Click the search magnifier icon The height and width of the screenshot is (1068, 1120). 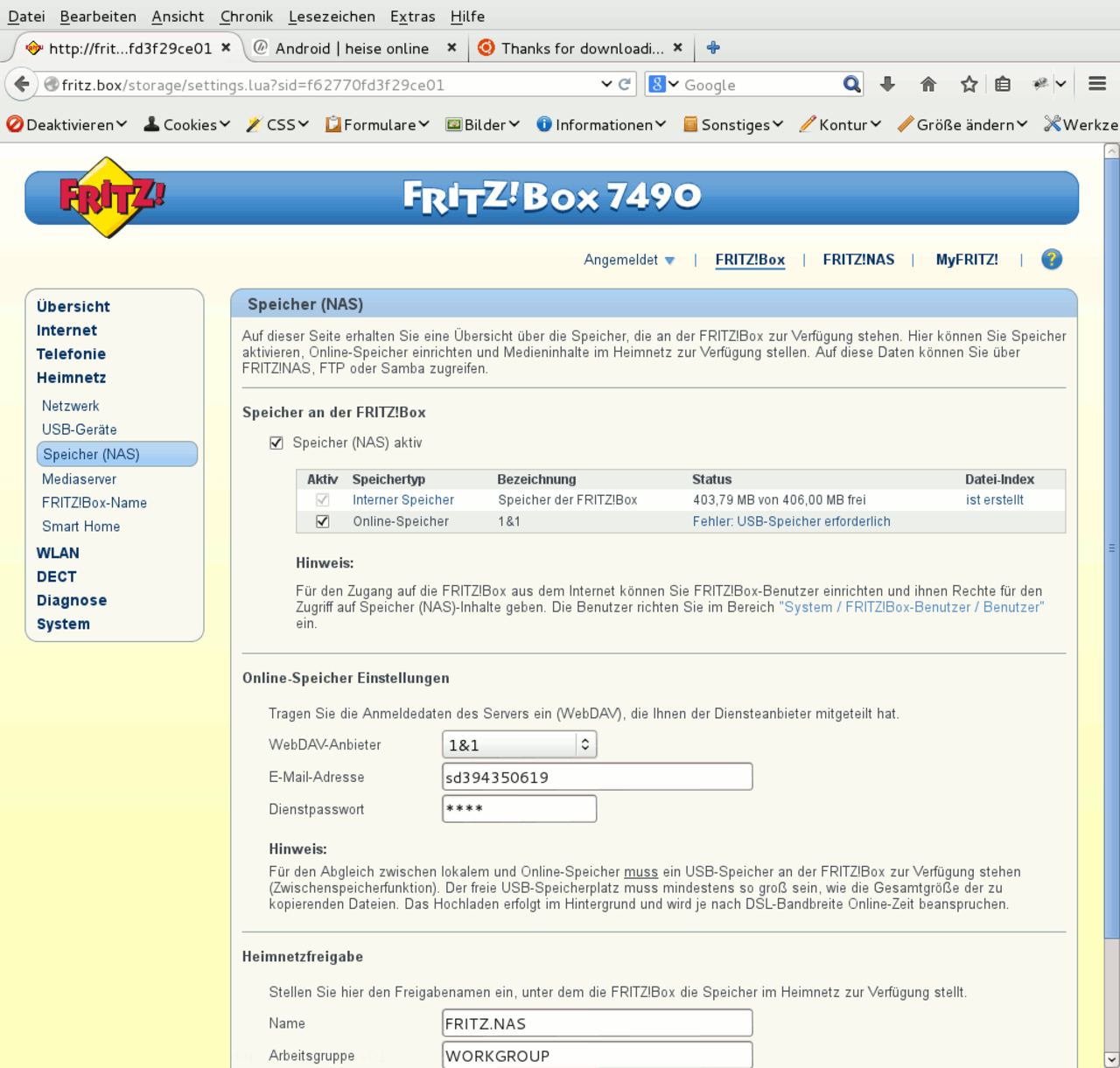point(851,84)
